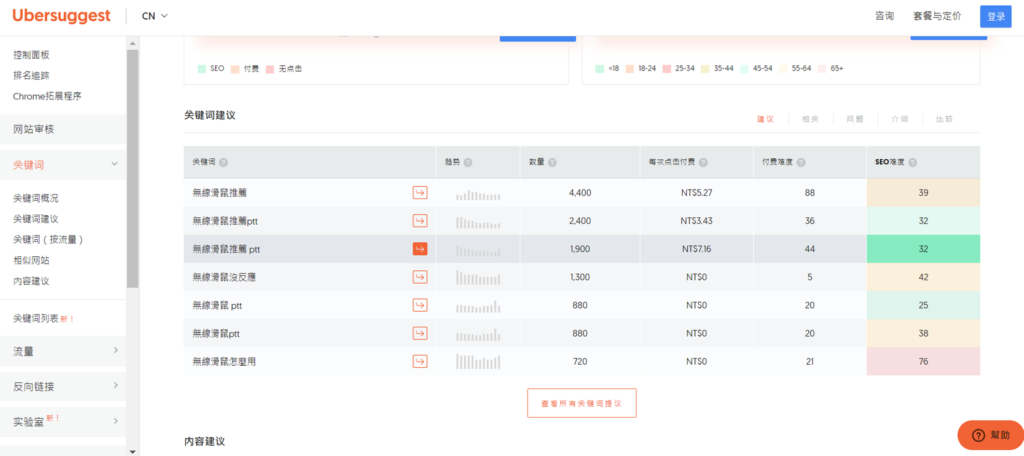Click 查看所有关键词提议 button
Screen dimensions: 1024x456
point(581,403)
